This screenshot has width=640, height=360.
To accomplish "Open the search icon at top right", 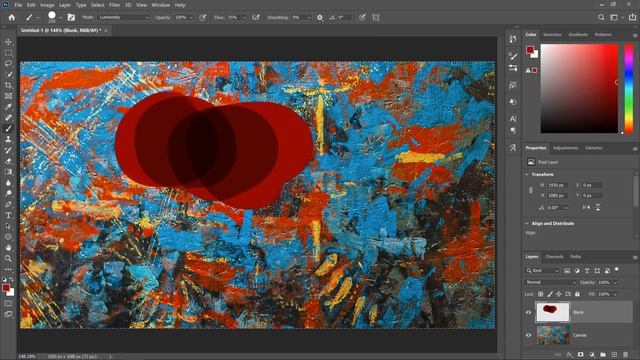I will click(601, 18).
